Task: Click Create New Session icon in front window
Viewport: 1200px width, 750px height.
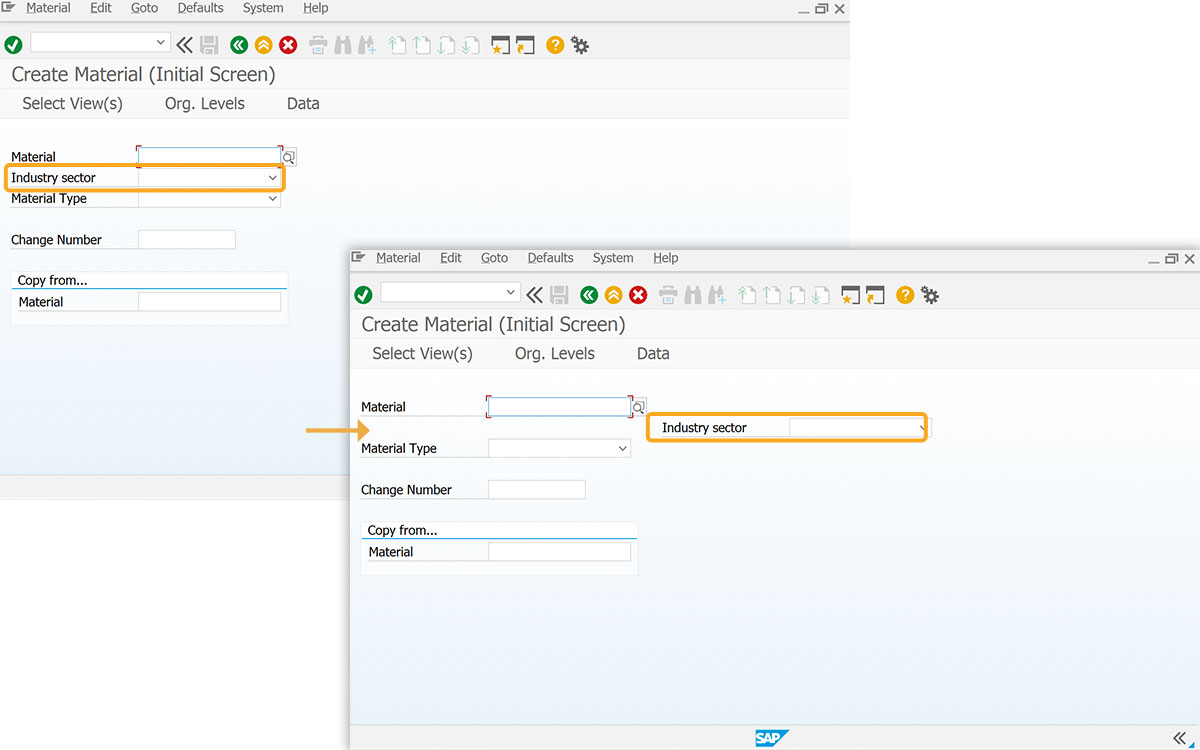Action: [x=851, y=295]
